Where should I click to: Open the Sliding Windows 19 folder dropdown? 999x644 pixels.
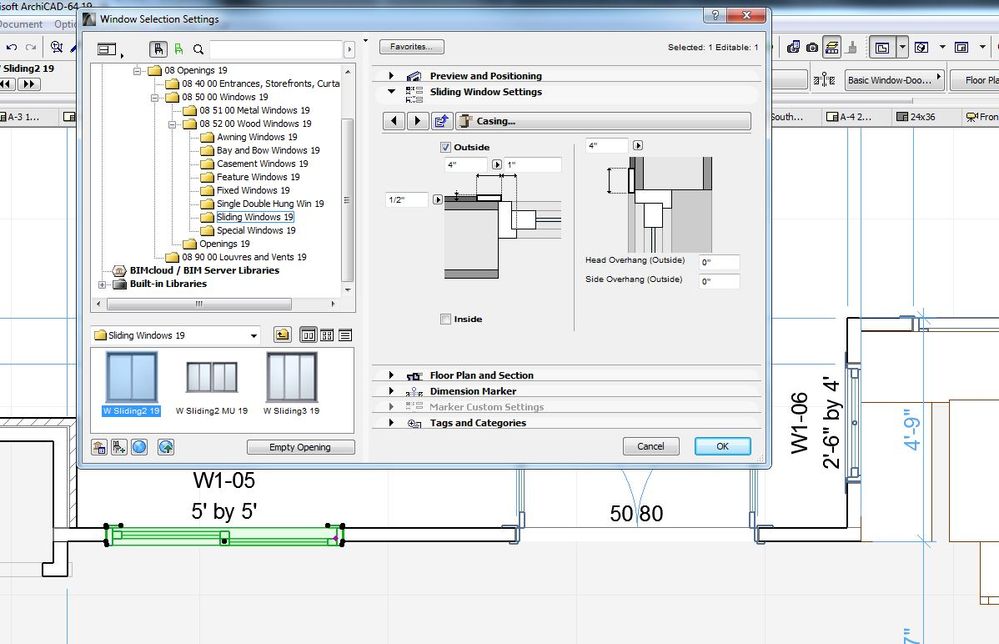point(253,335)
